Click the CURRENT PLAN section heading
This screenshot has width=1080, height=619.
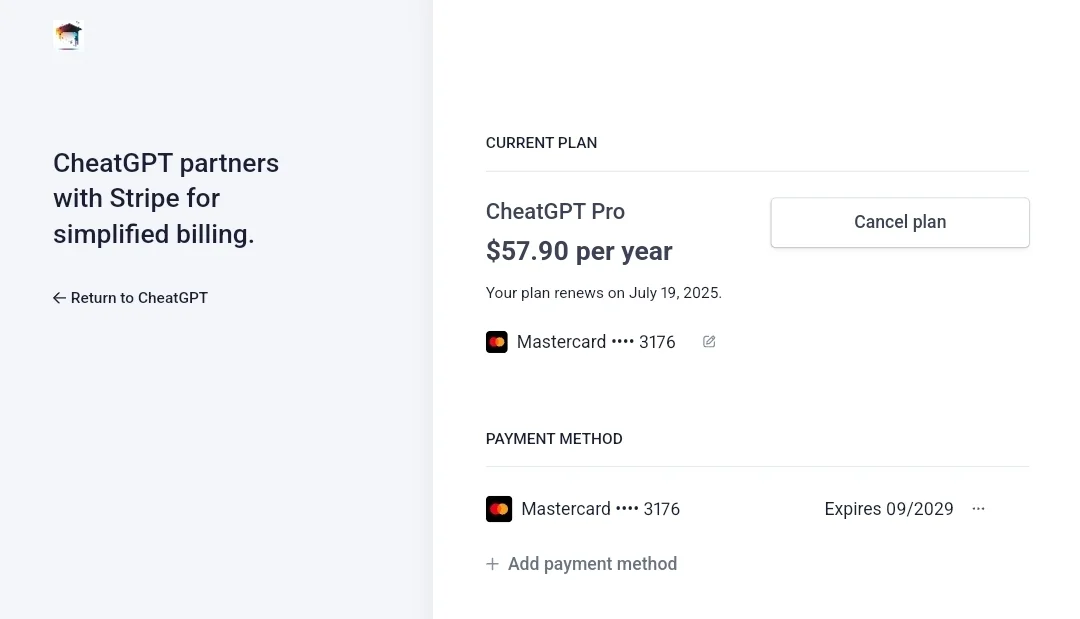(541, 143)
